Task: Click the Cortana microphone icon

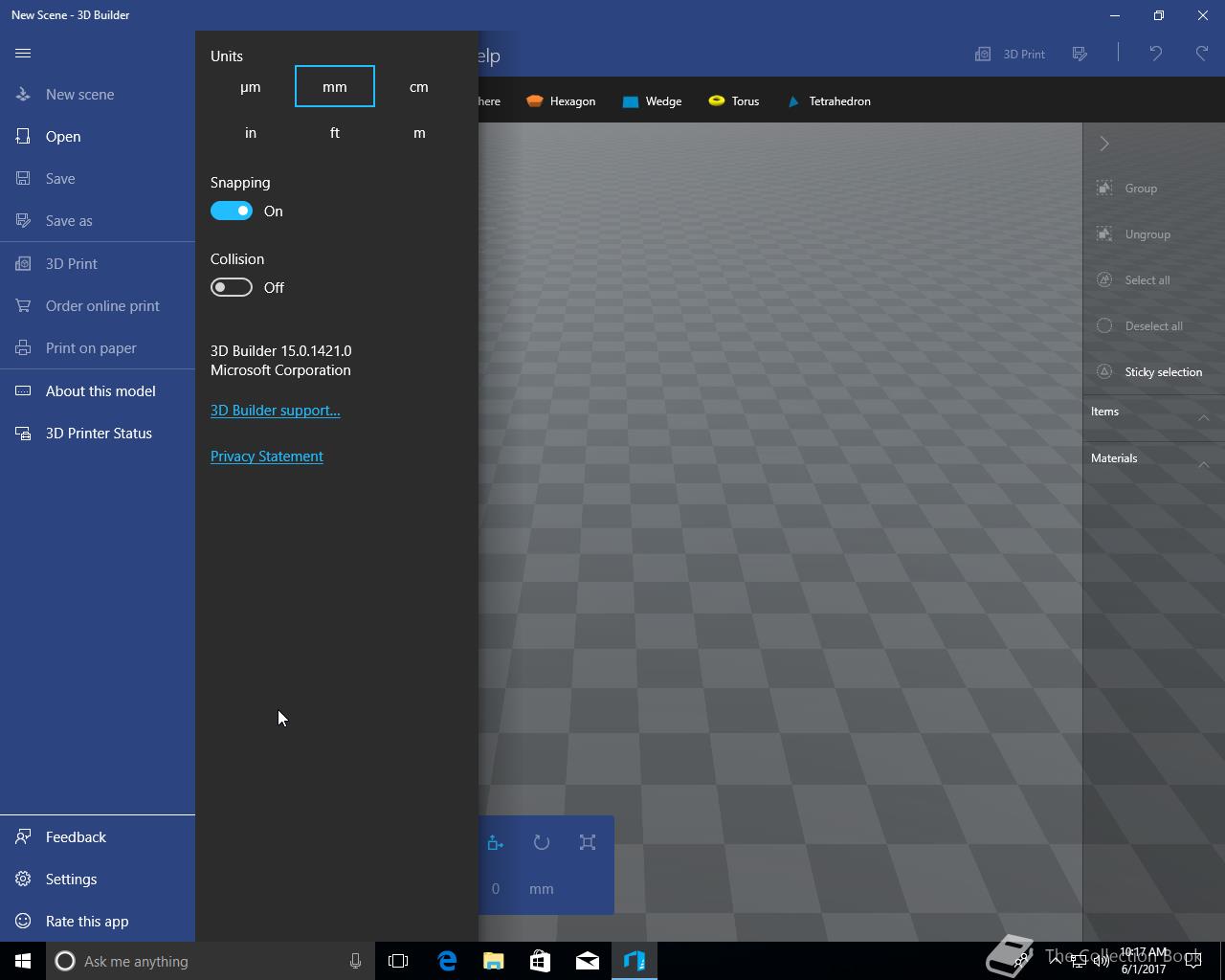Action: (355, 961)
